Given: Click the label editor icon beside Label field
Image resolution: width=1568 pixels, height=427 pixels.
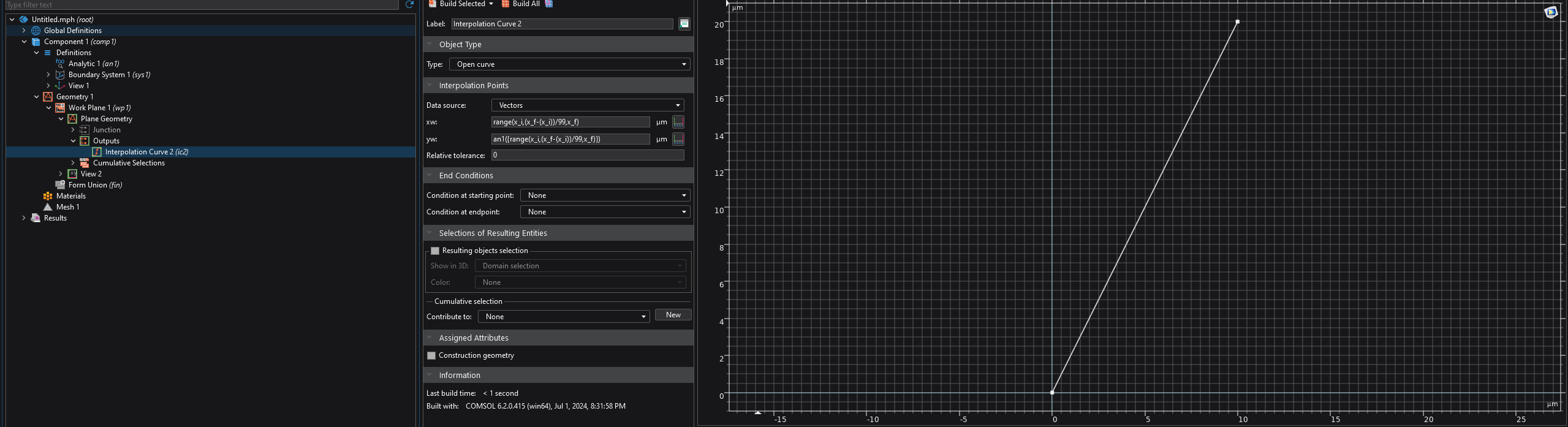Looking at the screenshot, I should [684, 24].
